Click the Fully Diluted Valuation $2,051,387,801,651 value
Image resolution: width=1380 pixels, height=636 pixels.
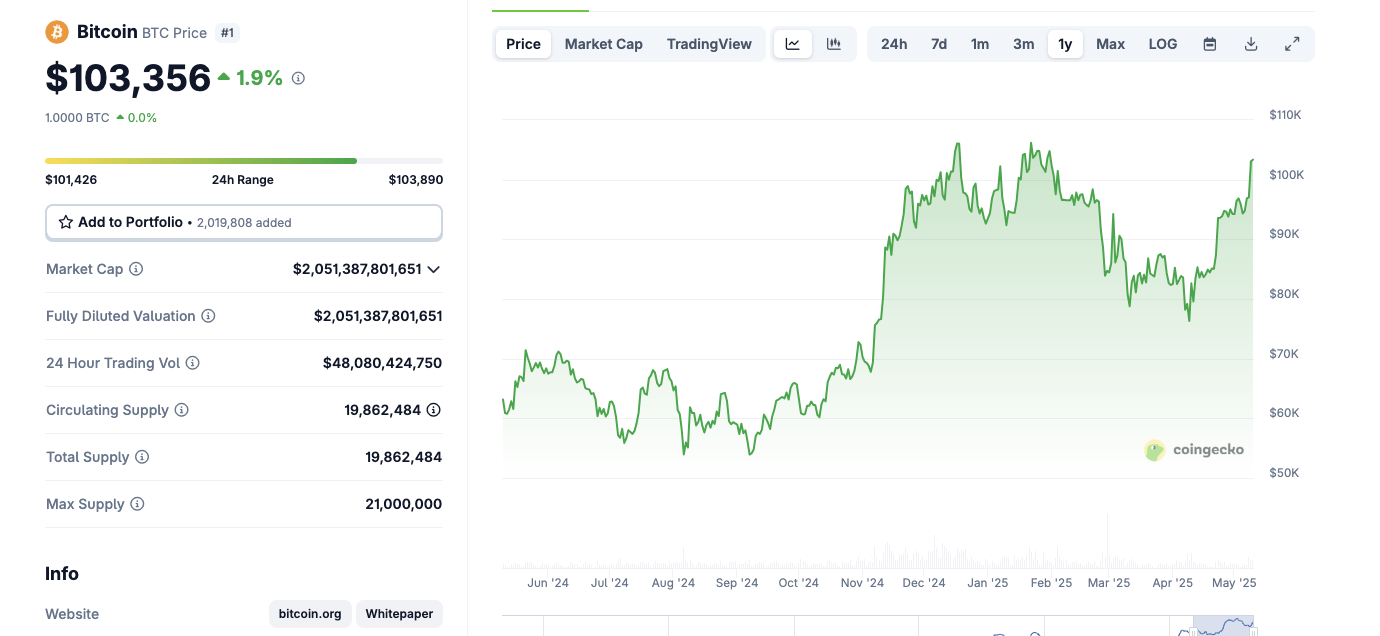tap(378, 316)
